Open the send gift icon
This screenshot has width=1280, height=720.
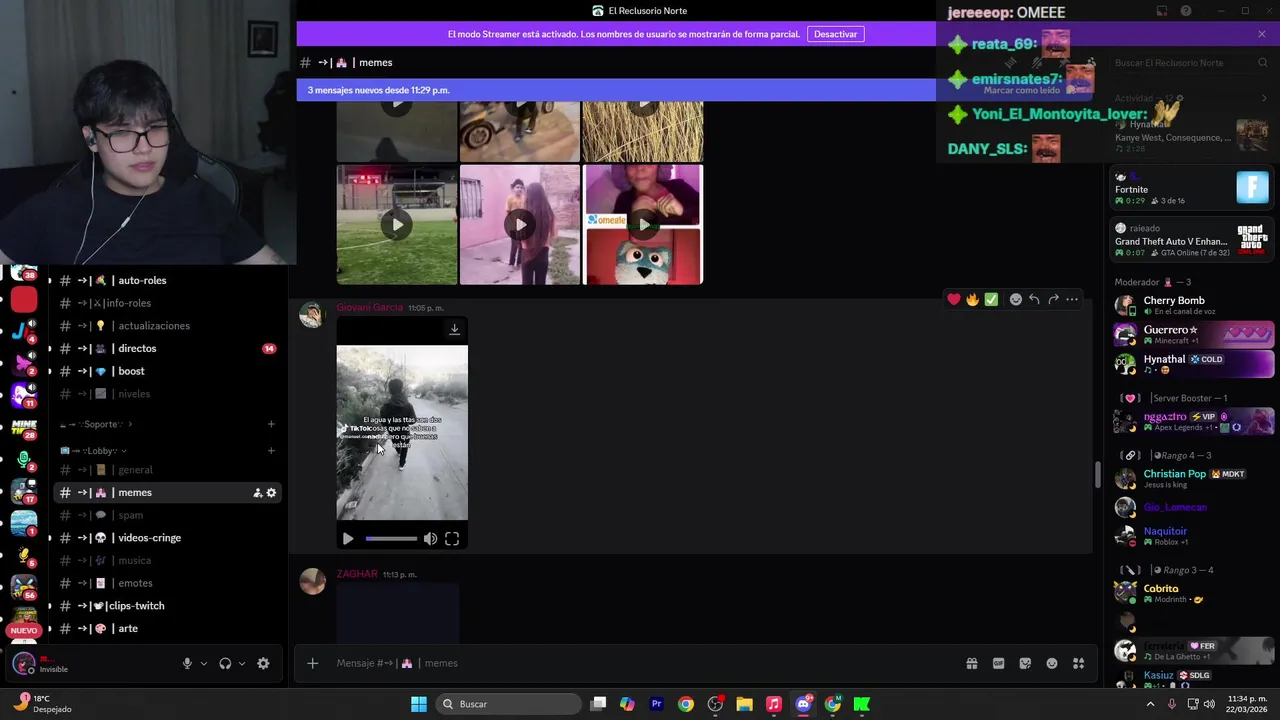[971, 663]
